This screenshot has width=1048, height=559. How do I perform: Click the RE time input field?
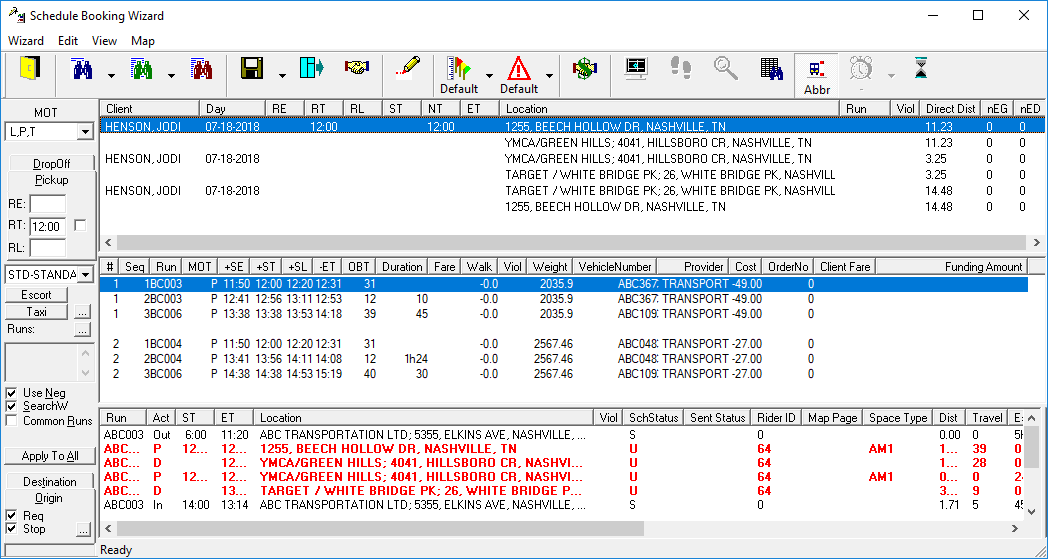47,204
